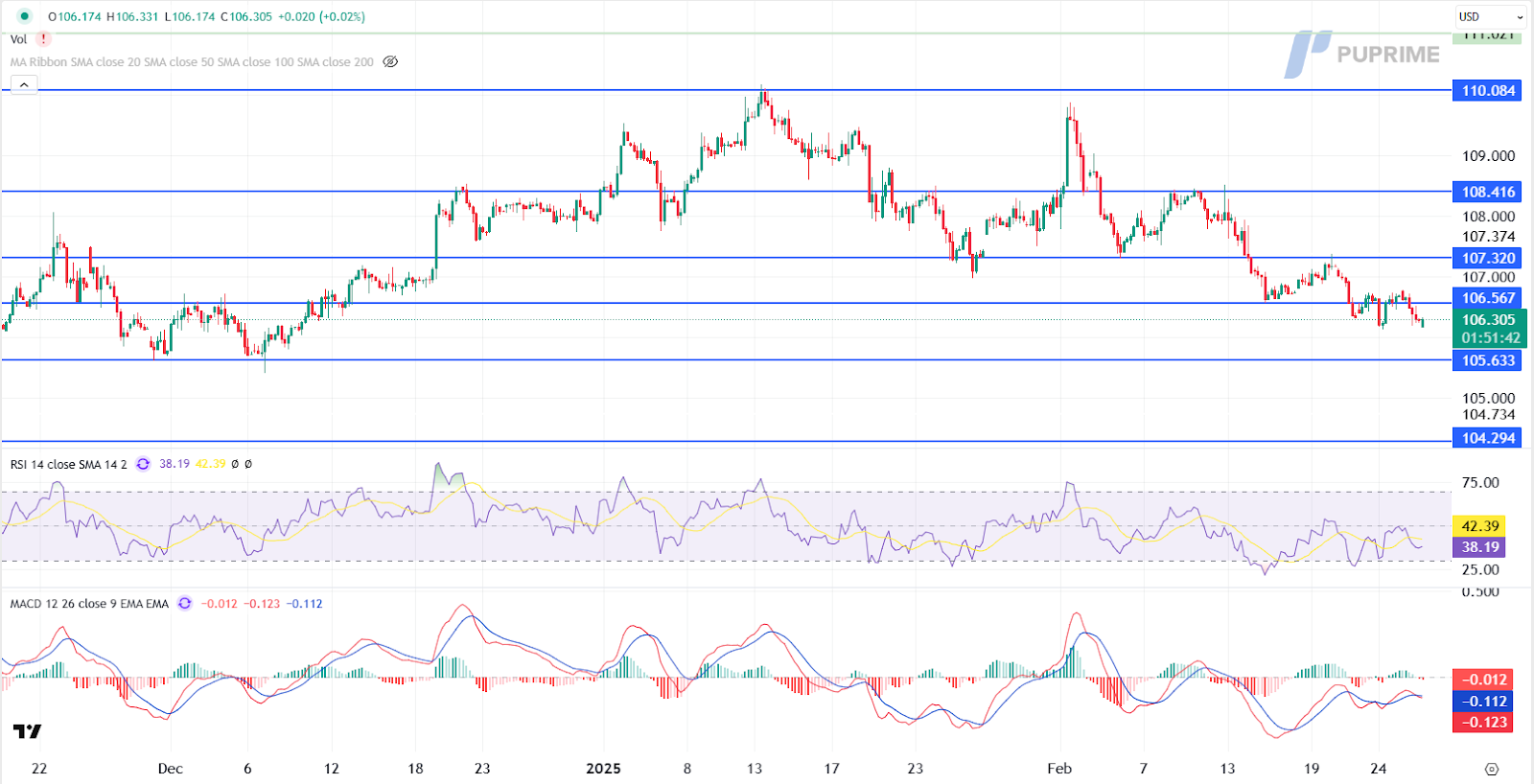Click the 106.567 price line label
1534x784 pixels.
(1487, 298)
